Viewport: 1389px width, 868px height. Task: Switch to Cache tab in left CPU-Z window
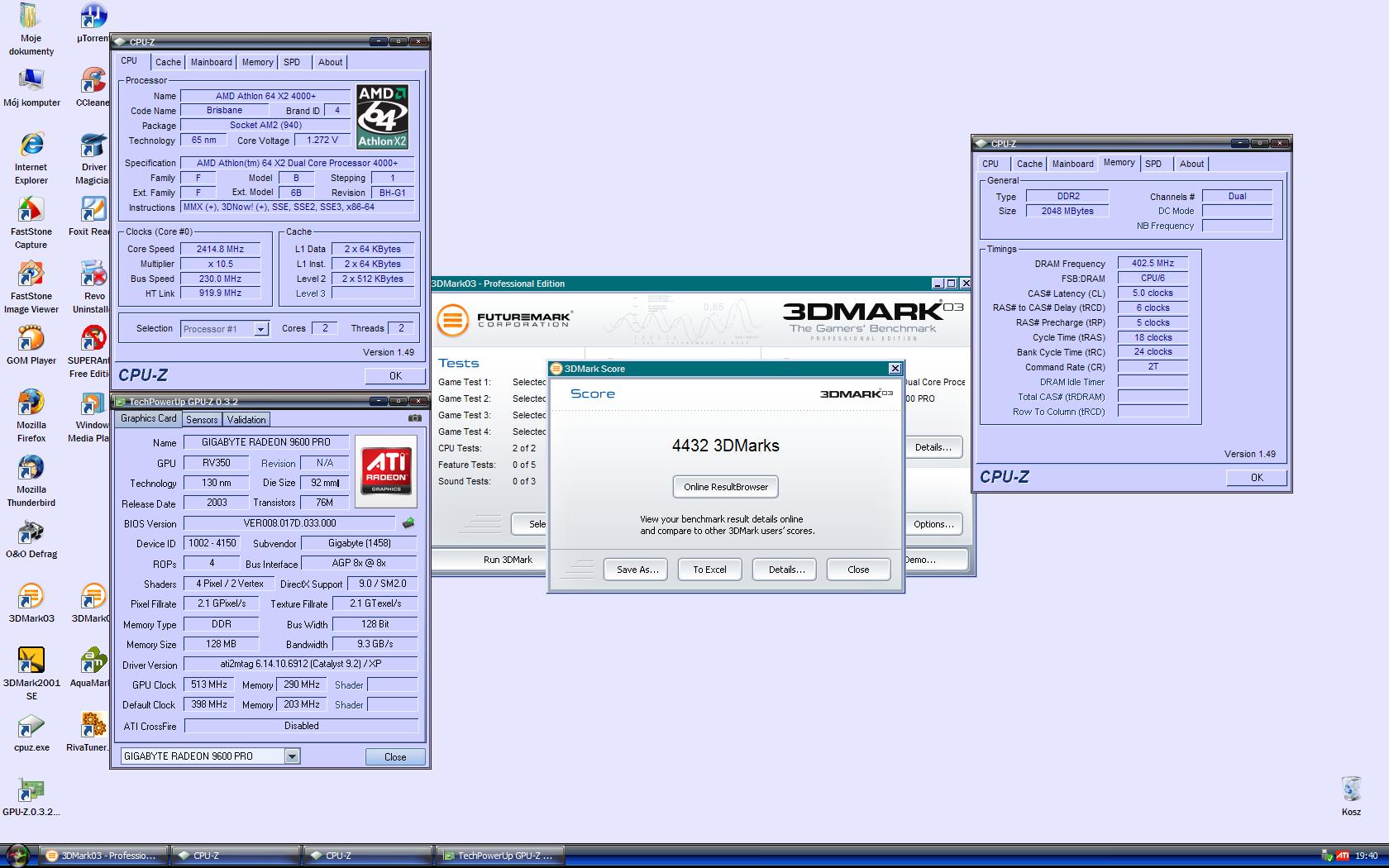point(168,62)
